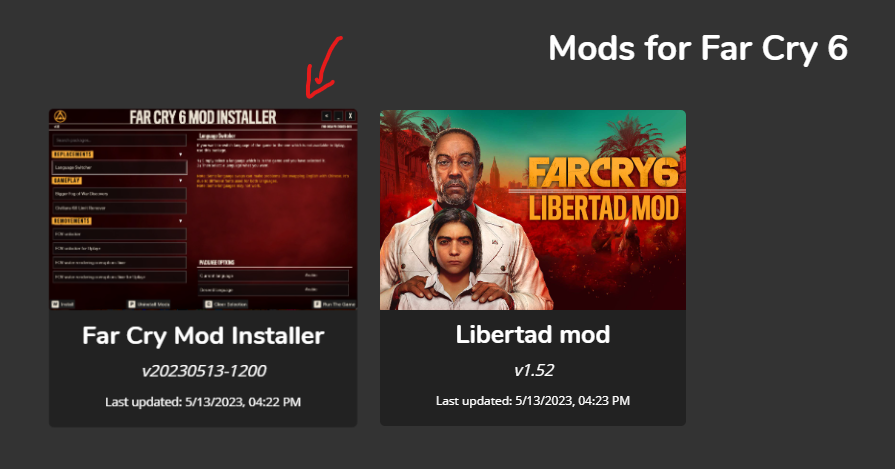Click the Clear Selection button icon

(x=208, y=304)
